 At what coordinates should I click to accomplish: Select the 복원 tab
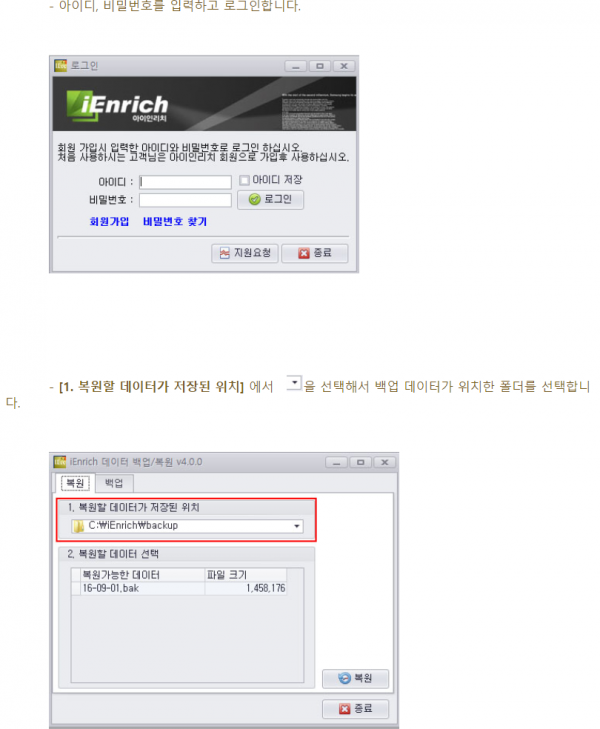pyautogui.click(x=75, y=483)
